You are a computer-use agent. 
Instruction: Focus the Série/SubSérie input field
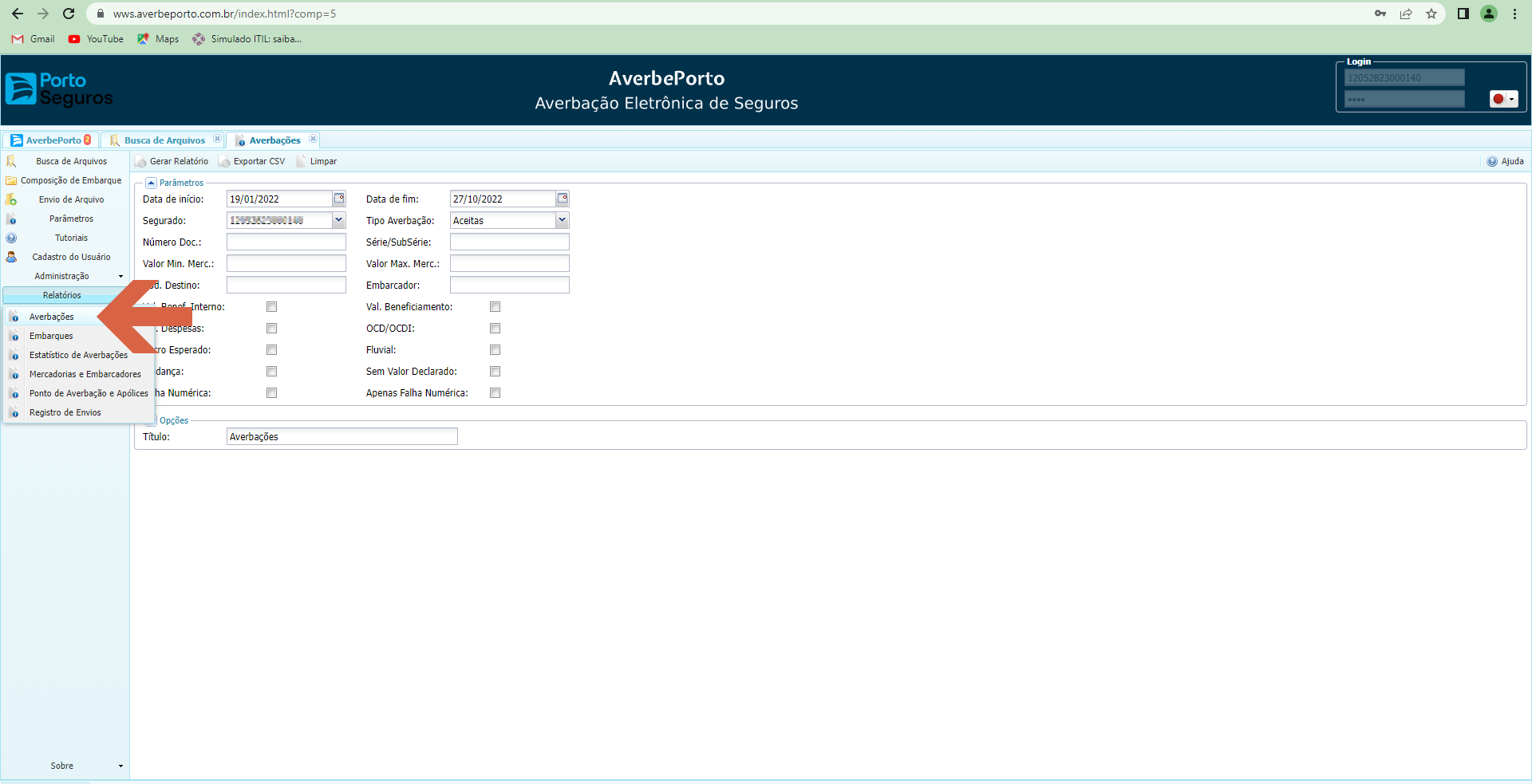510,242
